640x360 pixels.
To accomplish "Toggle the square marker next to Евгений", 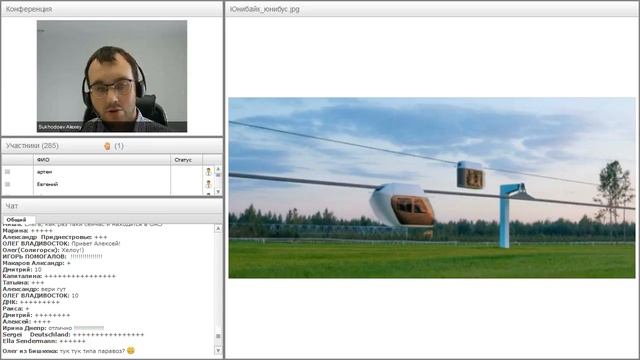I will pos(7,184).
